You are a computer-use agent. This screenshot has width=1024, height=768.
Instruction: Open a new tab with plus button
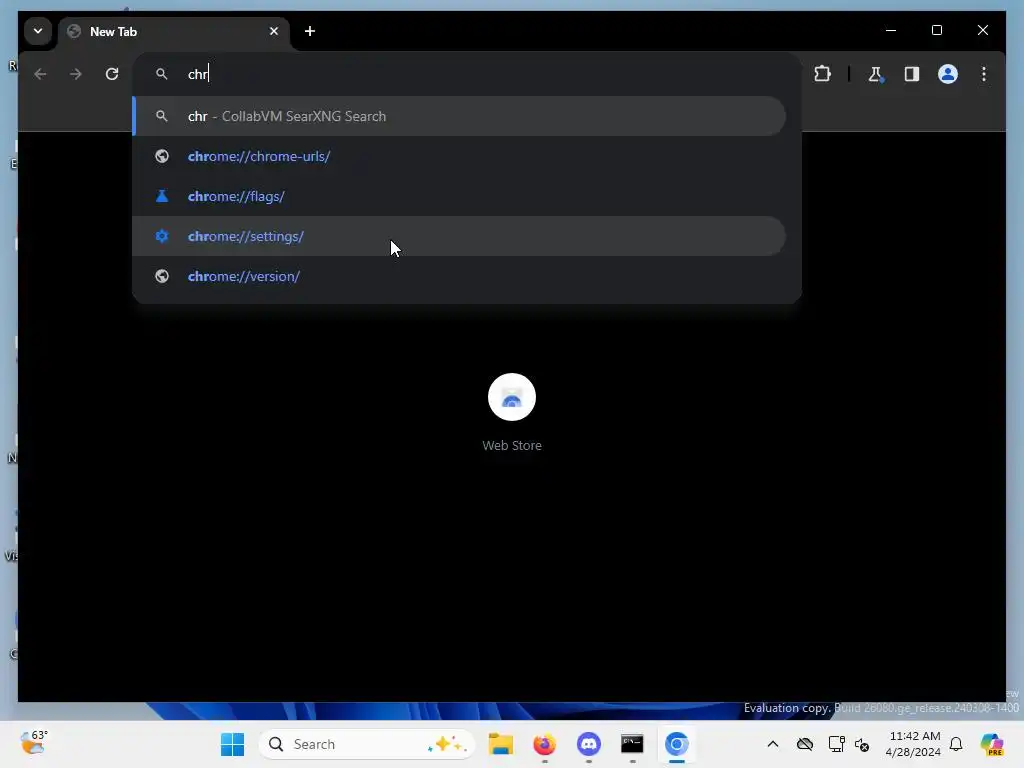310,31
